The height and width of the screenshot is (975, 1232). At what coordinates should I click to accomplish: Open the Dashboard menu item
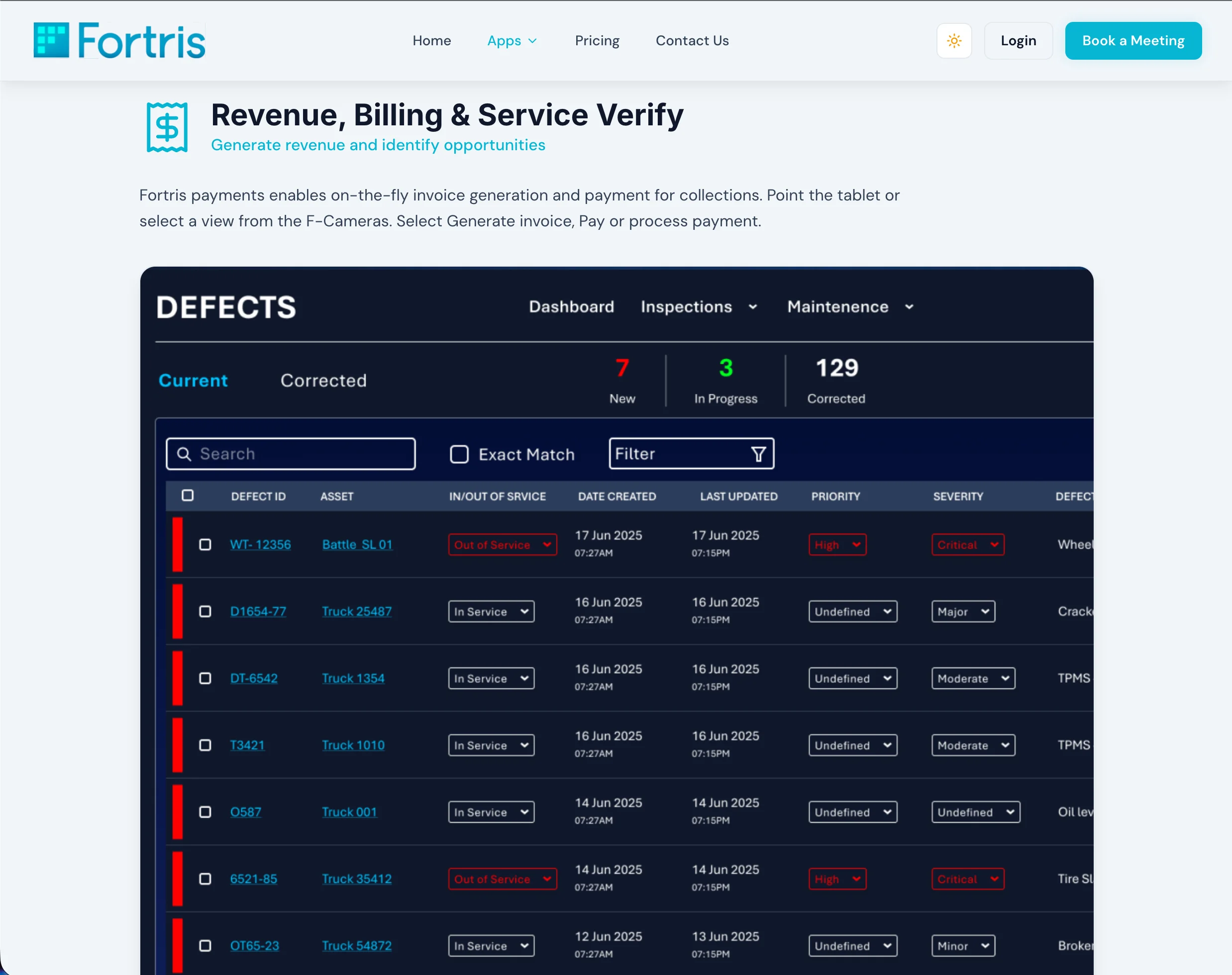click(x=572, y=306)
